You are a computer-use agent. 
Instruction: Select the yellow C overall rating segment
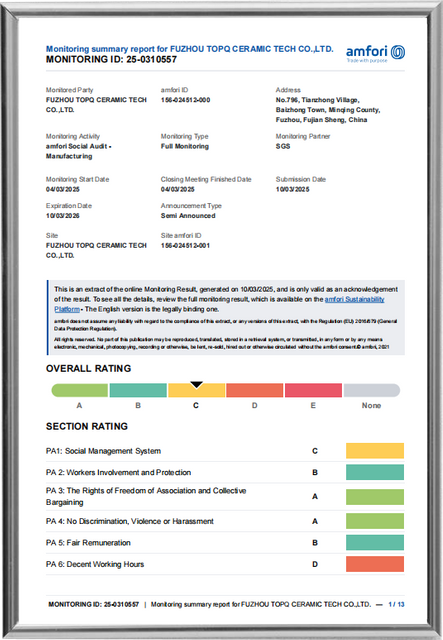coord(196,390)
